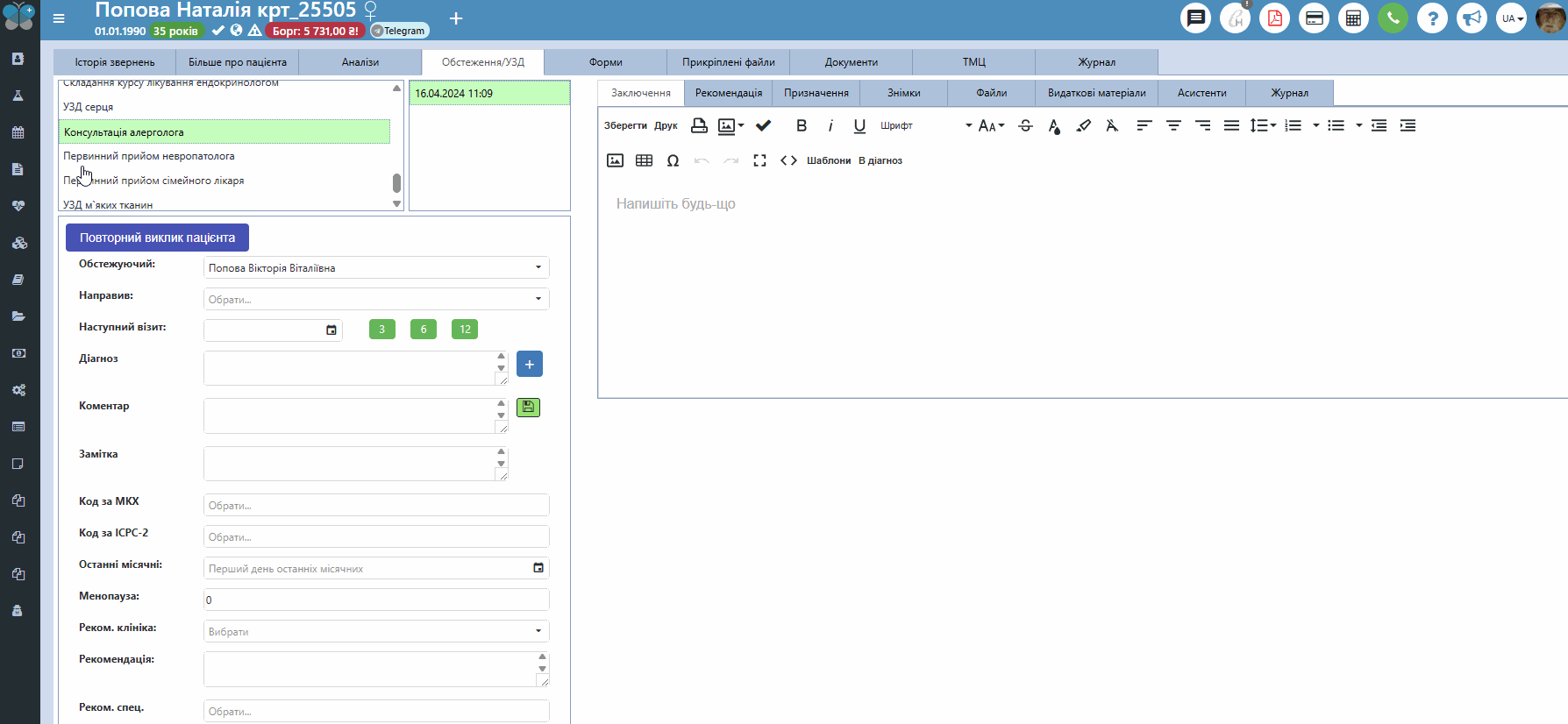
Task: Switch to Аналізи tab
Action: pos(360,62)
